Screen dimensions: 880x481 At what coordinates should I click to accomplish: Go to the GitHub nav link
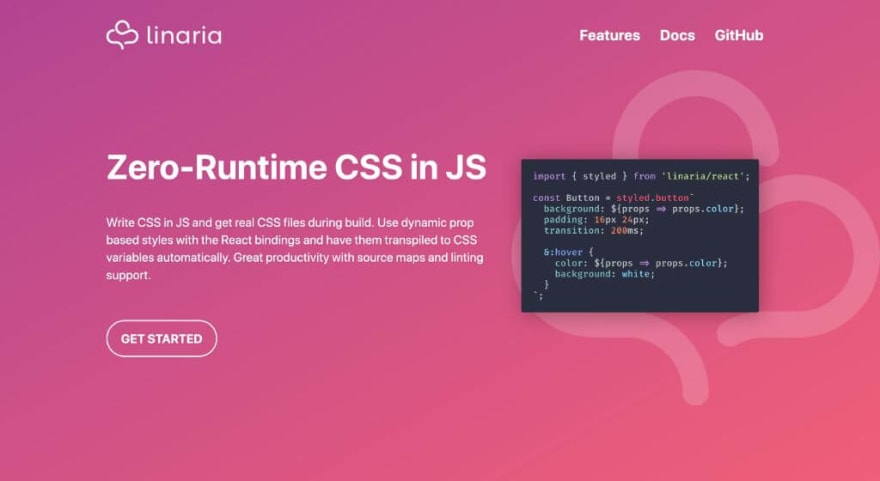coord(739,35)
